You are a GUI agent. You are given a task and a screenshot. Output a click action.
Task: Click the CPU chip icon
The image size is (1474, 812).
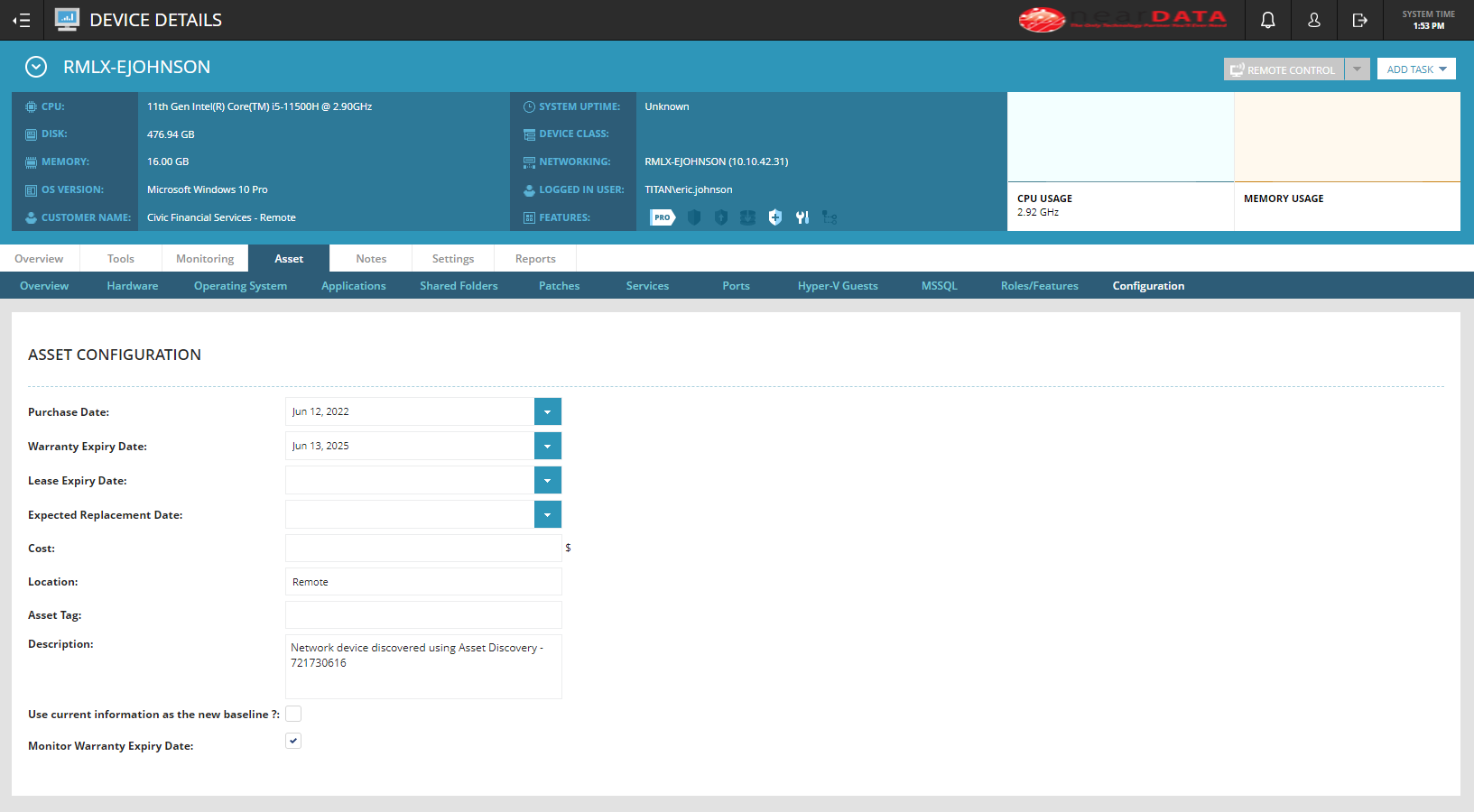tap(31, 106)
